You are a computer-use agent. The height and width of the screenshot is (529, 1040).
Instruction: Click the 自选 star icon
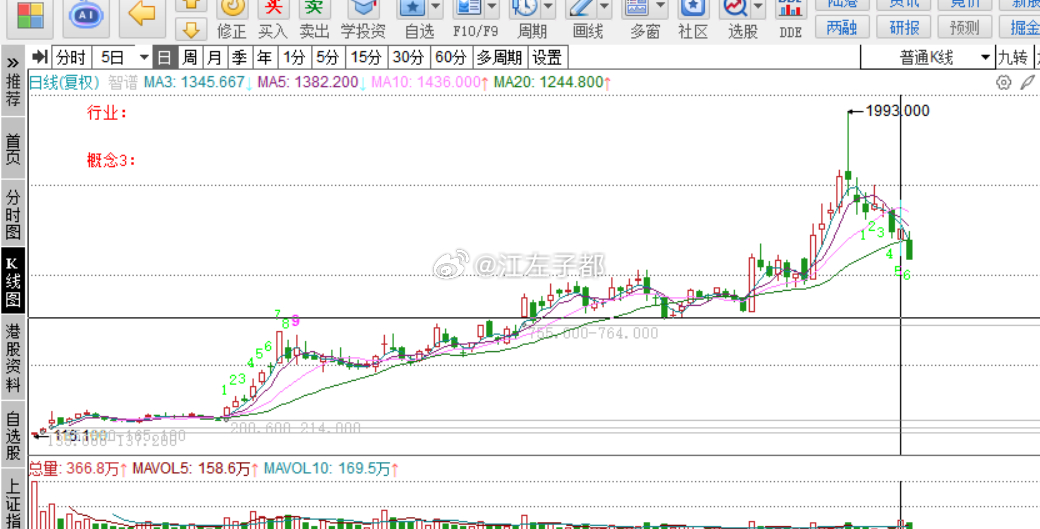click(412, 8)
